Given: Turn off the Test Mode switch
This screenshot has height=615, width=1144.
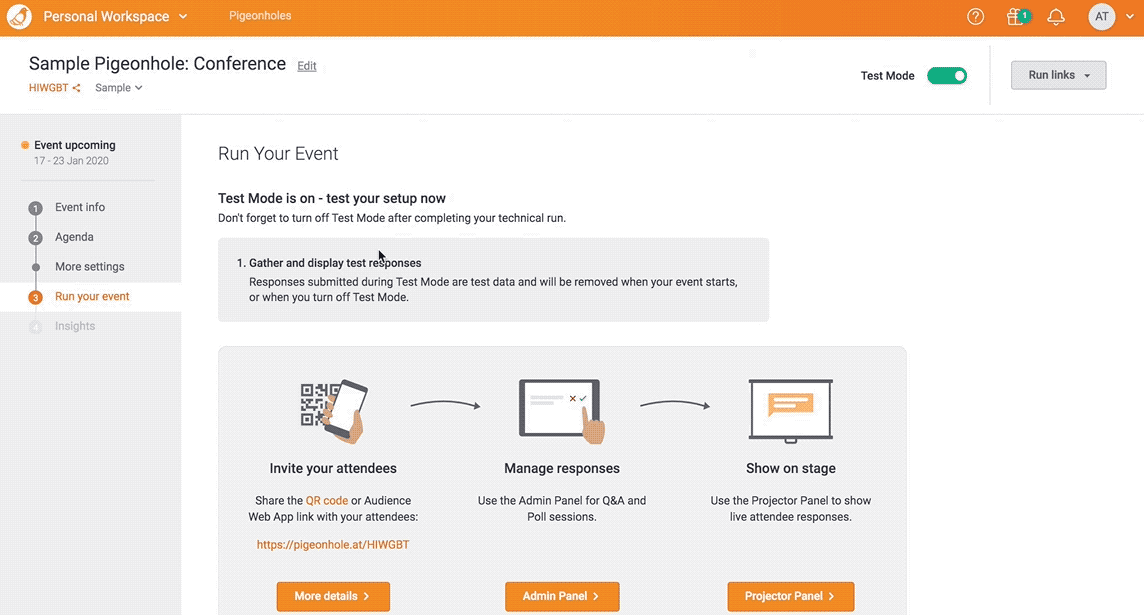Looking at the screenshot, I should [x=947, y=75].
